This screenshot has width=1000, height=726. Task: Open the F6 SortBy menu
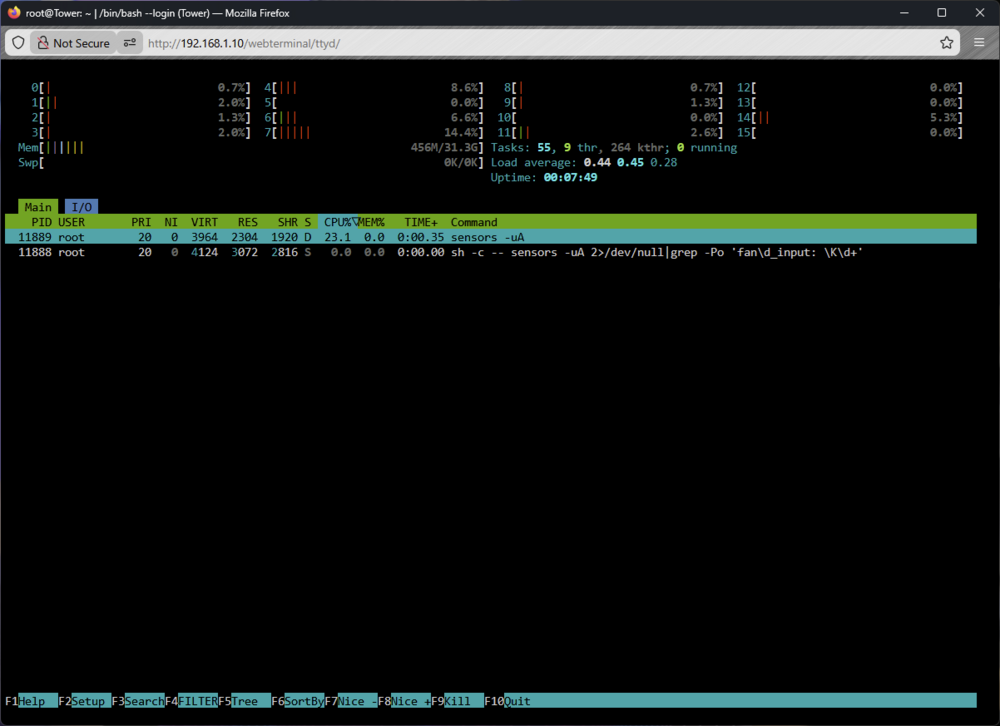coord(298,700)
